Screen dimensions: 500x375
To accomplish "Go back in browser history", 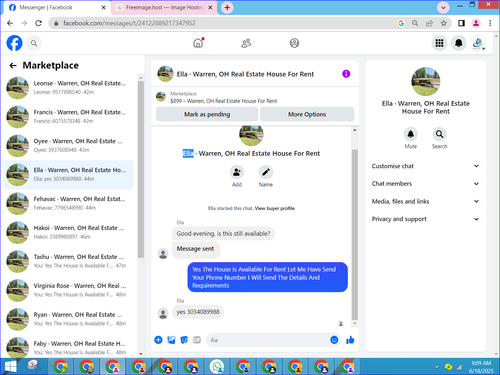I will pos(10,23).
